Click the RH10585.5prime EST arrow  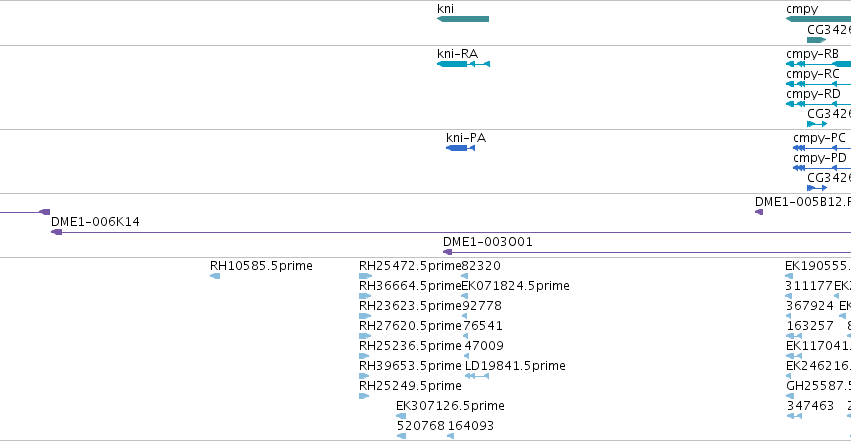pyautogui.click(x=215, y=276)
